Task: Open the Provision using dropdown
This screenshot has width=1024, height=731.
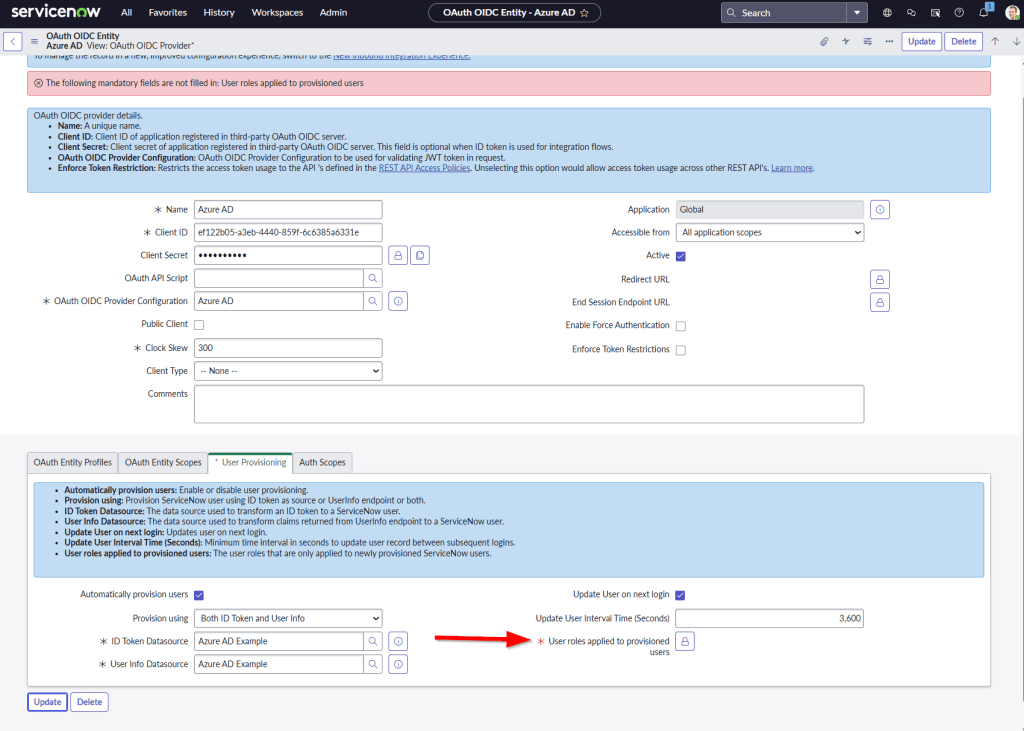Action: [x=288, y=618]
